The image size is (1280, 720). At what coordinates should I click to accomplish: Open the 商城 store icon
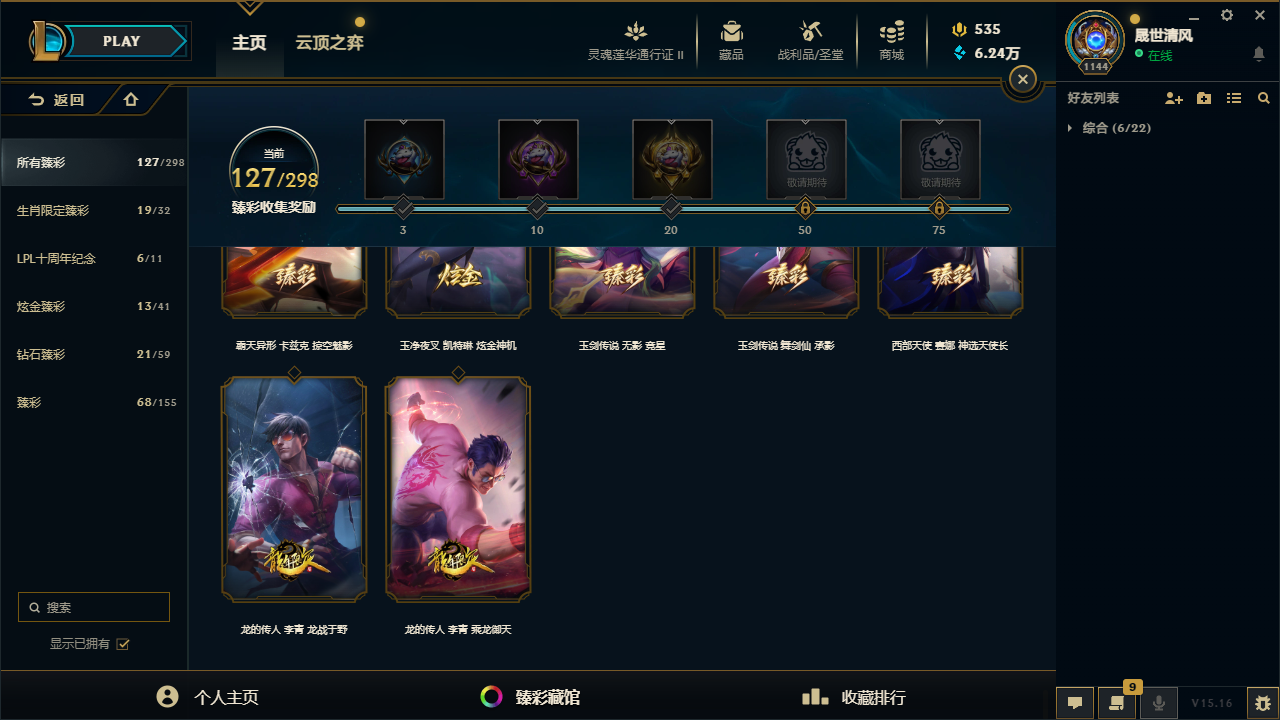click(892, 31)
